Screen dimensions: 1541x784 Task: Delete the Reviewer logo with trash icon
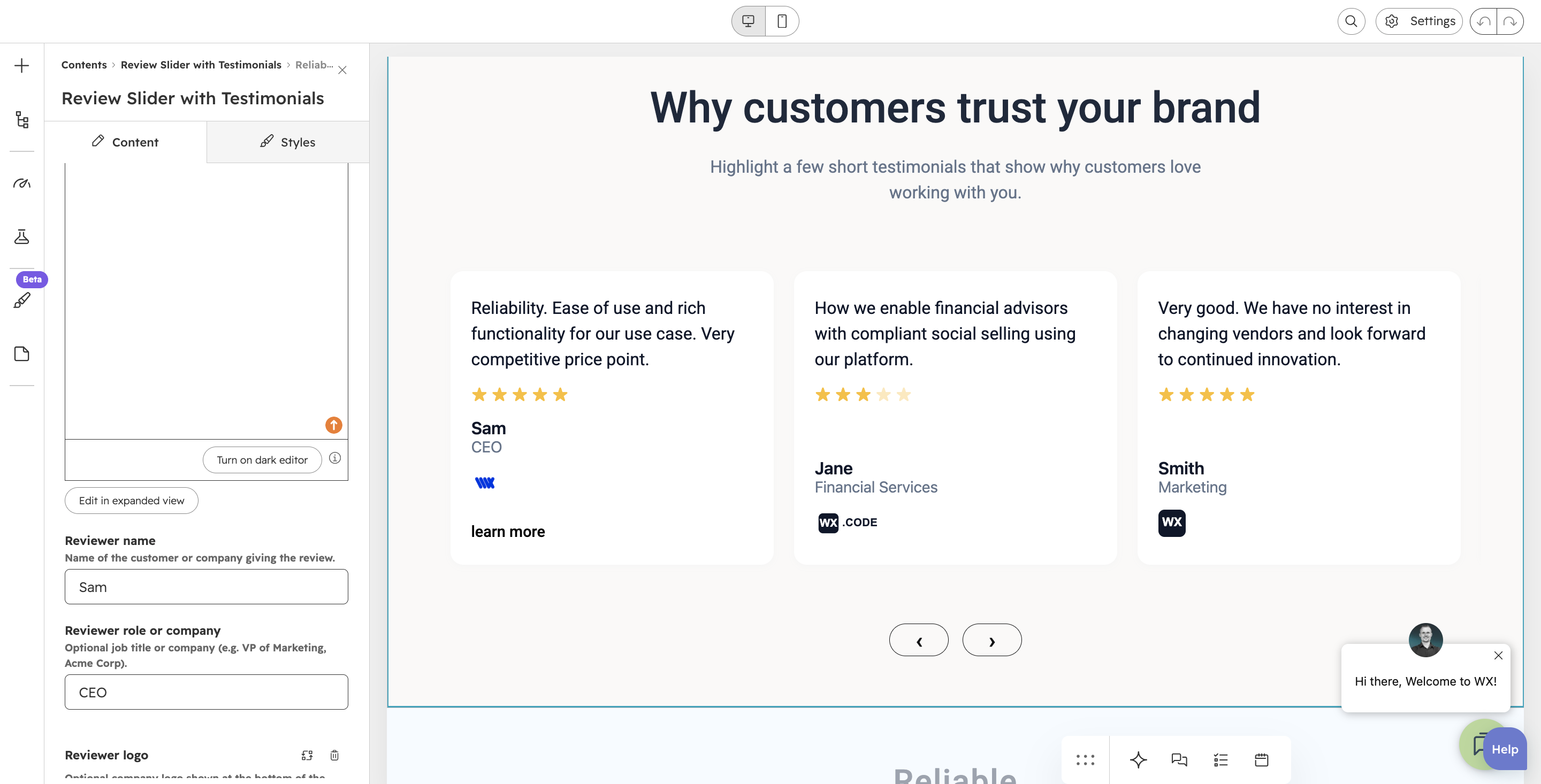tap(334, 755)
